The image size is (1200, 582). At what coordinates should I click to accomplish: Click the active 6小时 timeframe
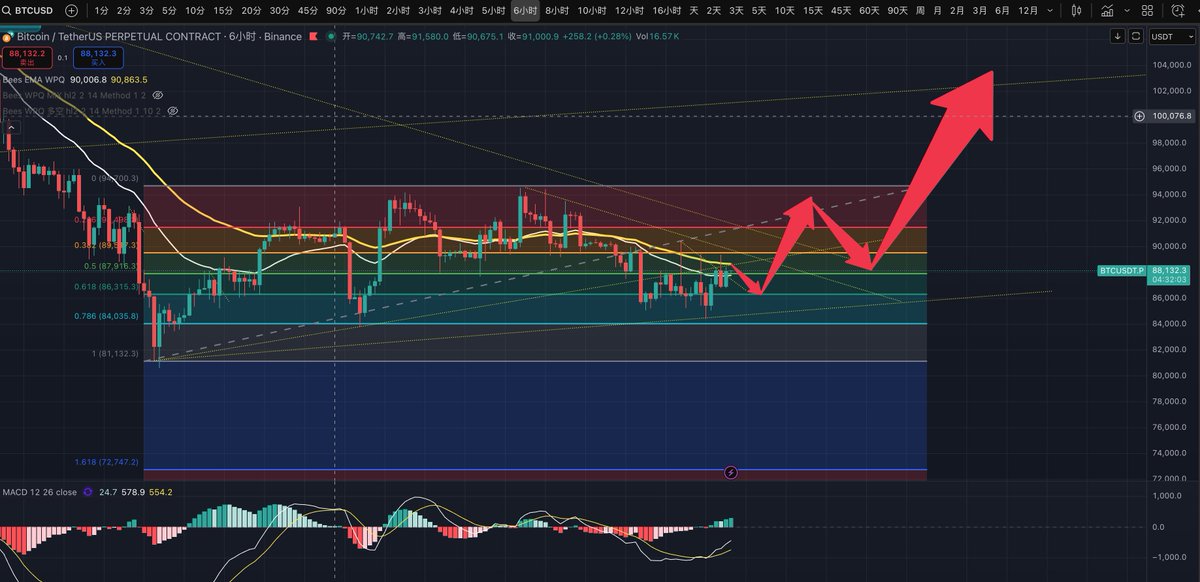pos(525,11)
